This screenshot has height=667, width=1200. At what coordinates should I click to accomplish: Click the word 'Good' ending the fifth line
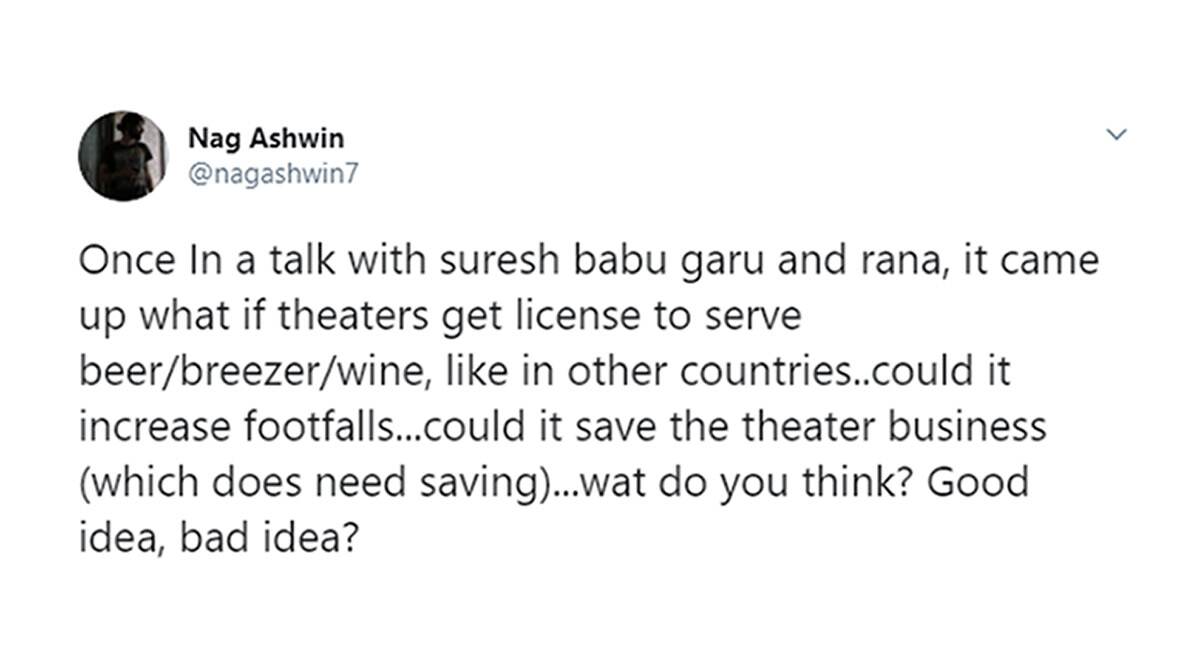[x=979, y=481]
